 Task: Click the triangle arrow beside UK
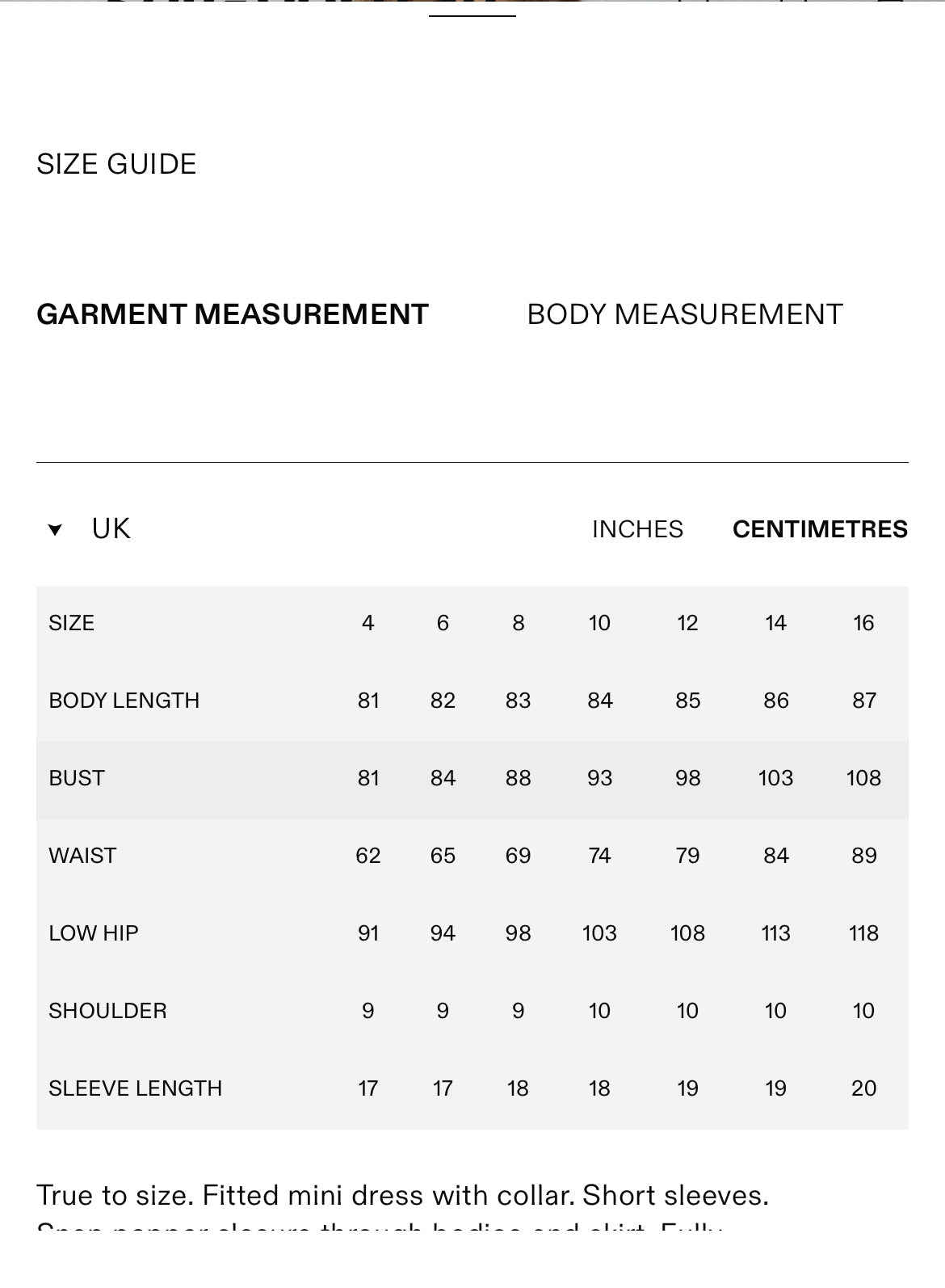[55, 530]
